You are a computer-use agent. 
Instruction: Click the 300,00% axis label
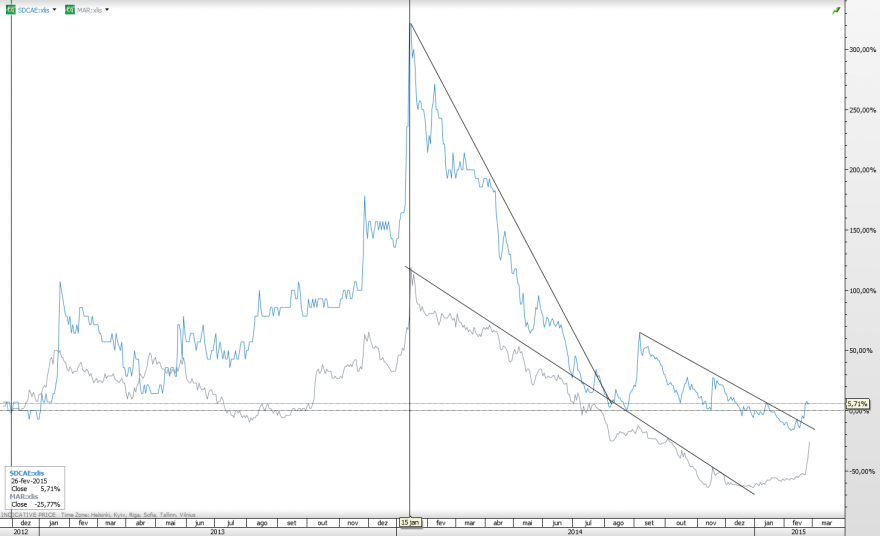862,49
